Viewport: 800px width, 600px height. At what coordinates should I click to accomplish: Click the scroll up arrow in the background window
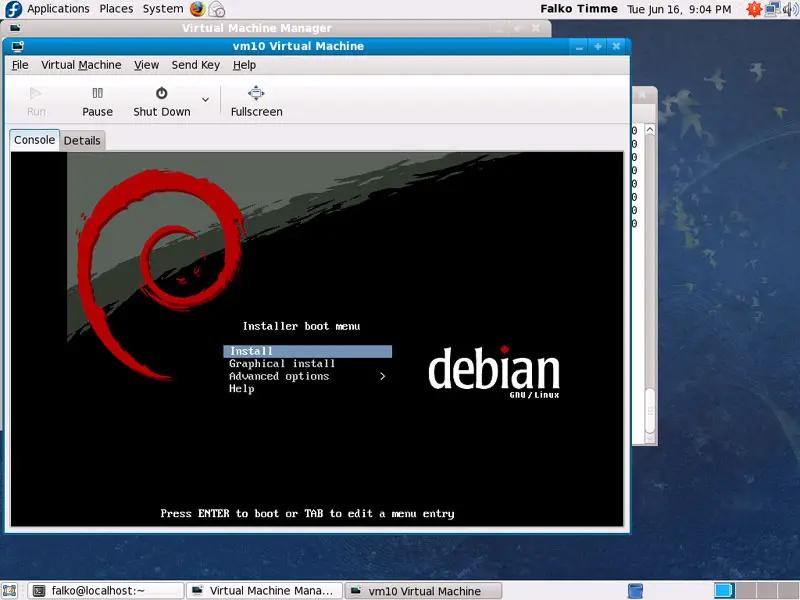tap(649, 130)
